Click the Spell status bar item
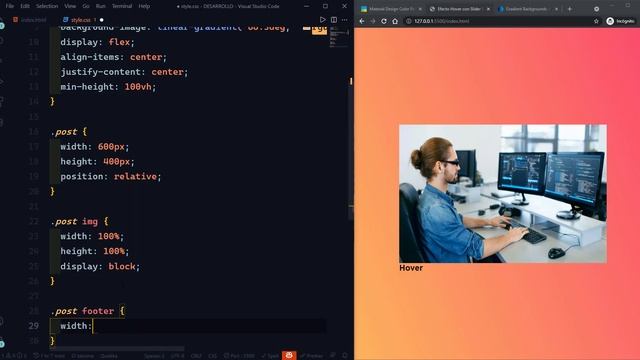The height and width of the screenshot is (360, 640). click(270, 356)
